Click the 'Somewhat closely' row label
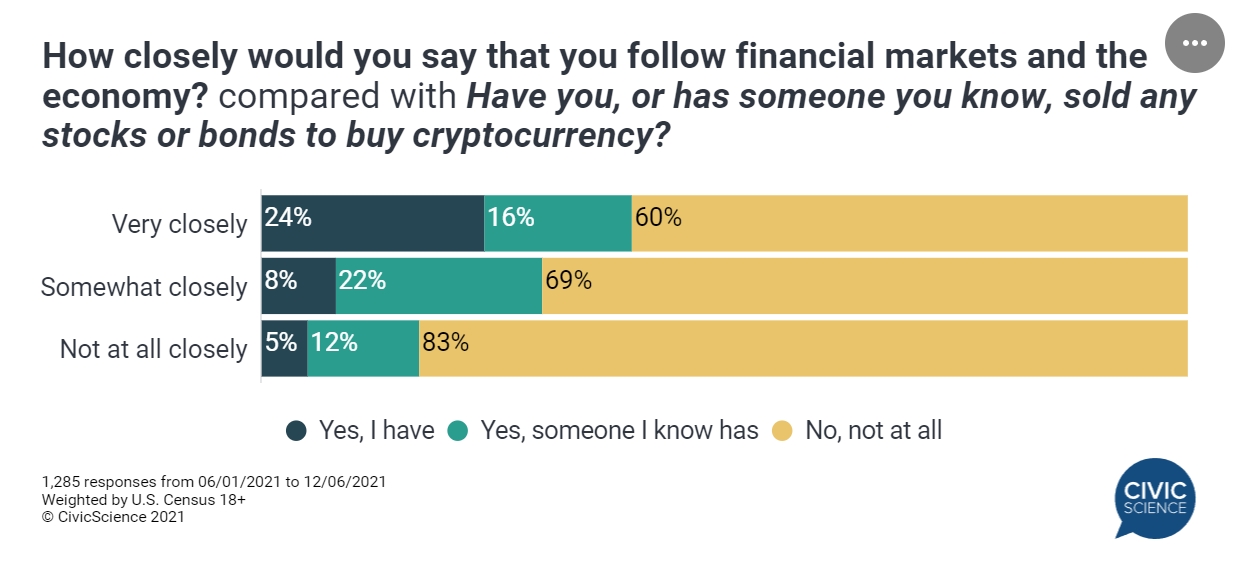Image resolution: width=1245 pixels, height=567 pixels. point(144,287)
